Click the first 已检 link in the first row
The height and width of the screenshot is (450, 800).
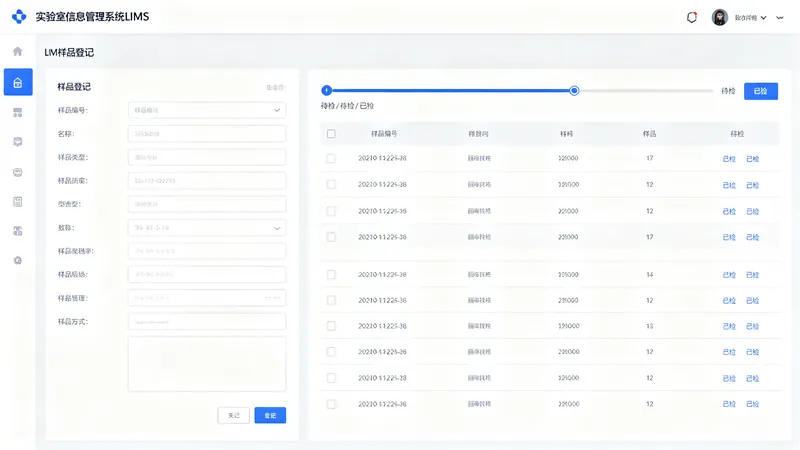click(729, 159)
